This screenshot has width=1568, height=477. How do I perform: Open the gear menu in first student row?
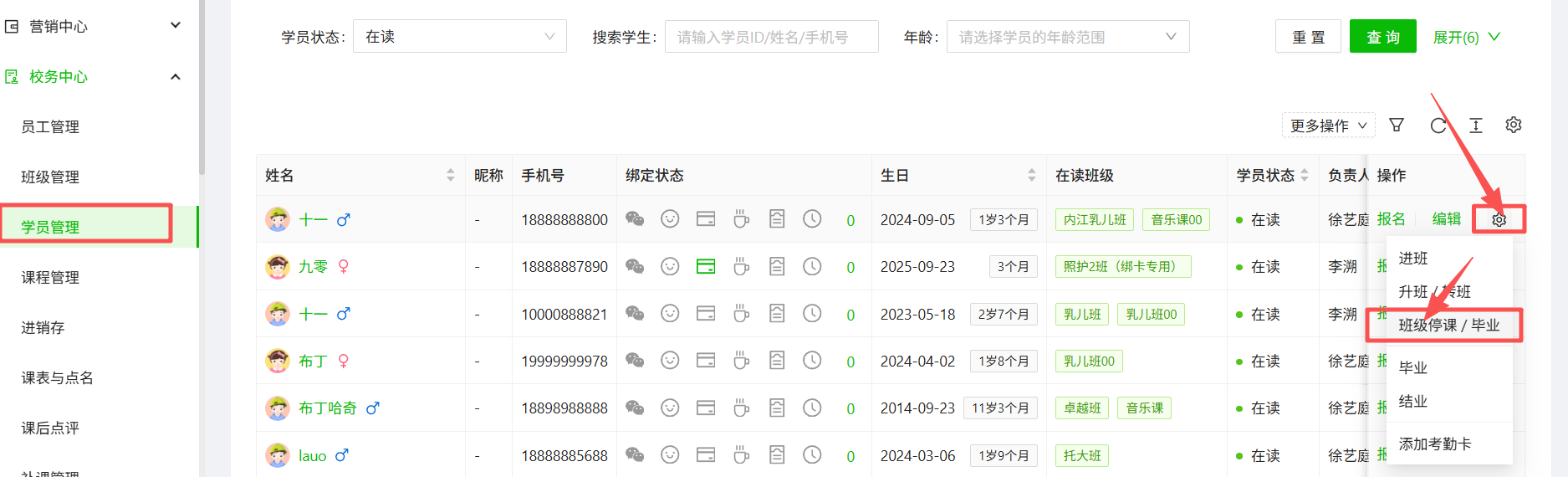pos(1499,219)
